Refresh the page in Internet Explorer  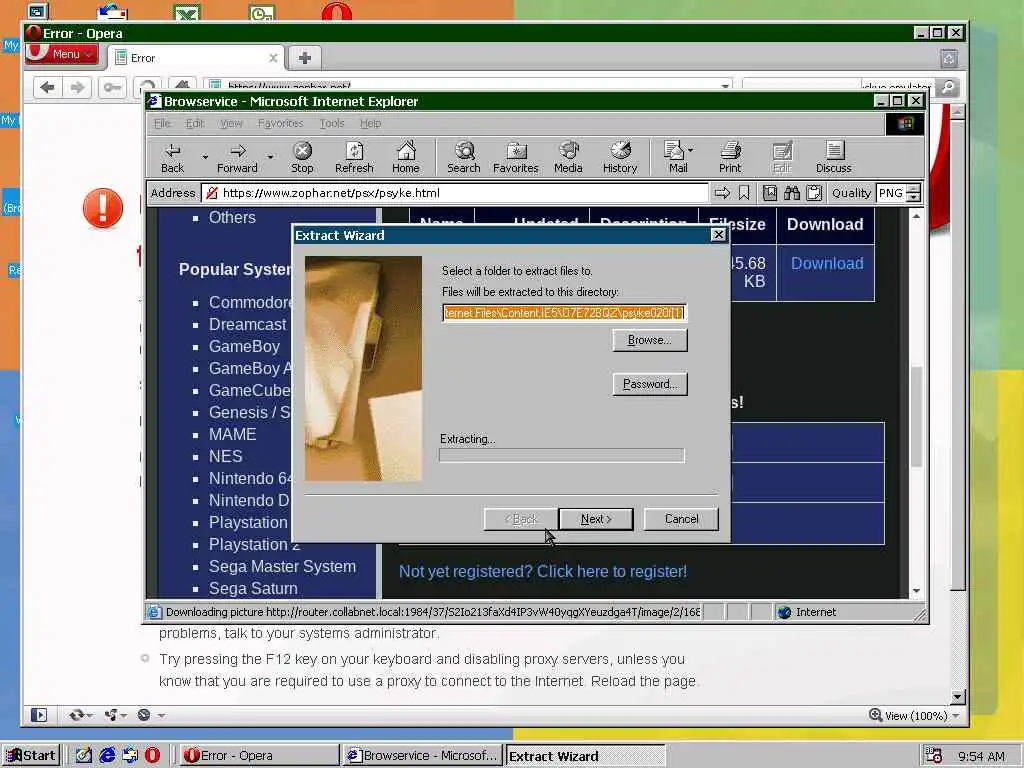point(354,158)
